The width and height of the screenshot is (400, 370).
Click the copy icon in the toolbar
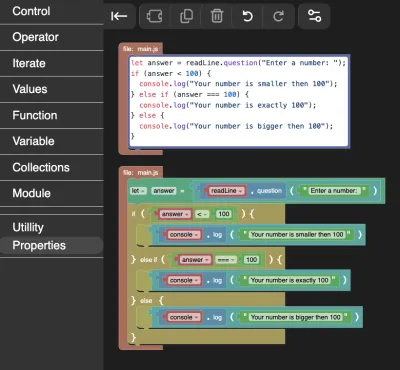click(186, 16)
